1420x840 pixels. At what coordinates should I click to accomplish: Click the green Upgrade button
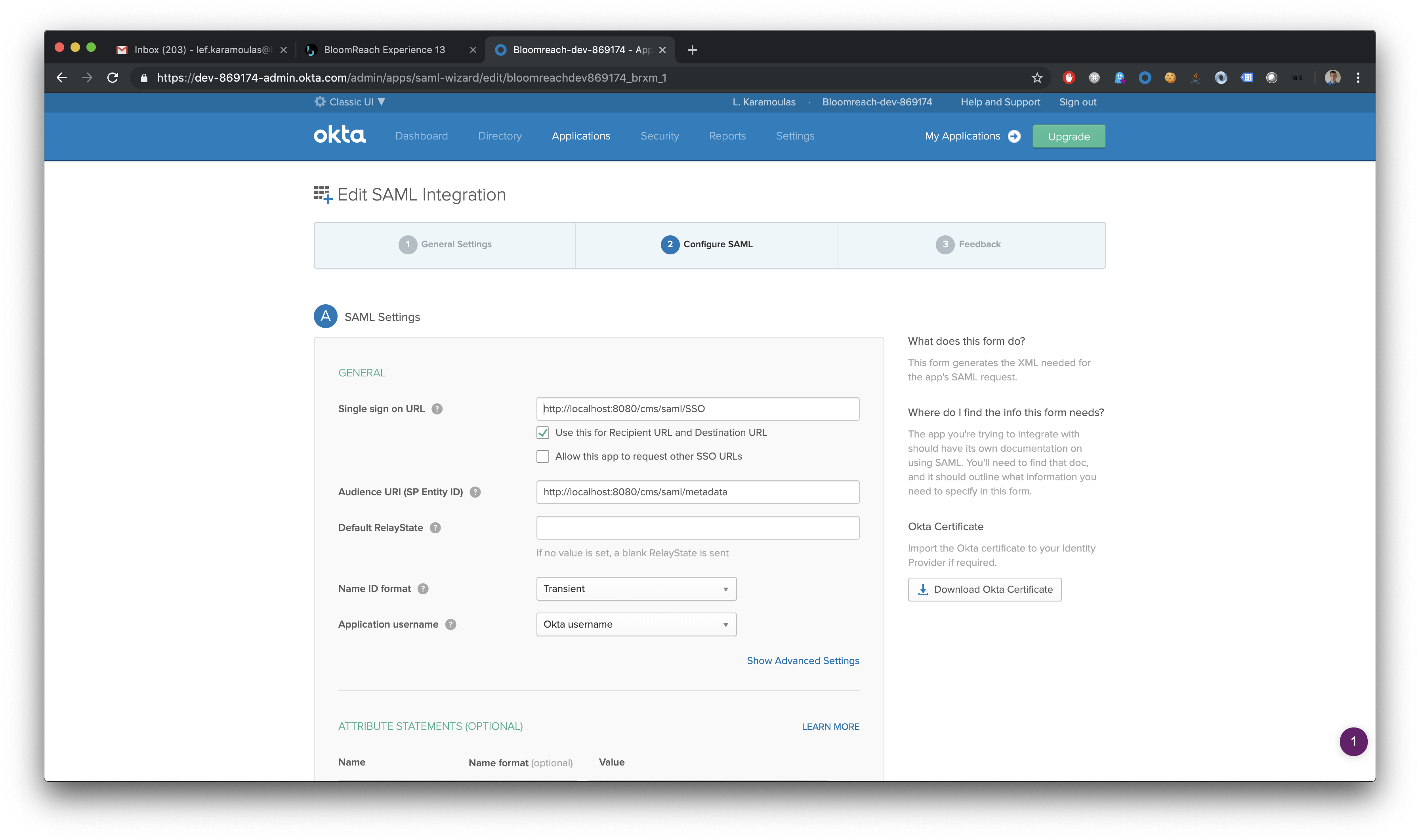pos(1069,136)
